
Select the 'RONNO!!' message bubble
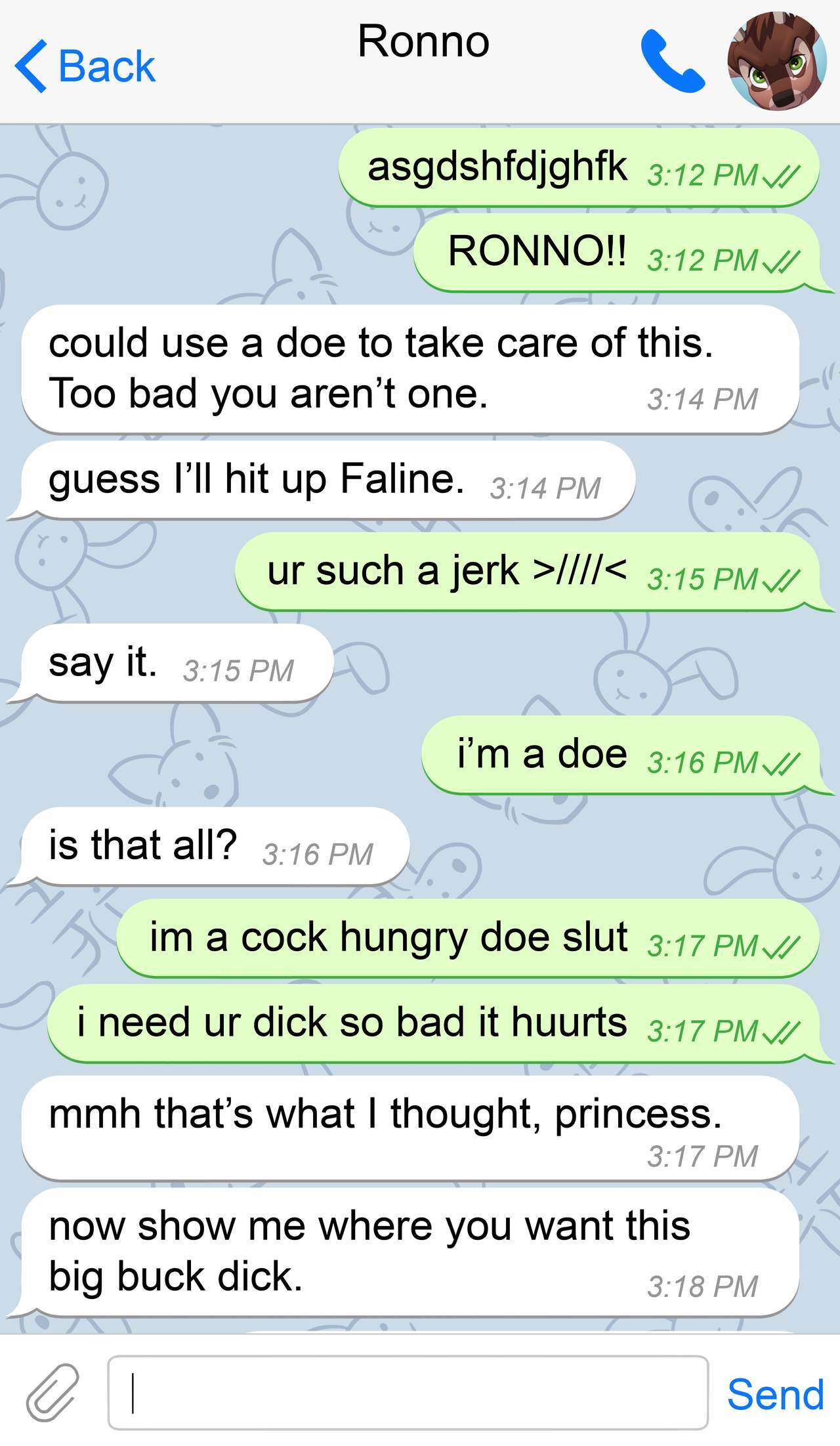[618, 253]
